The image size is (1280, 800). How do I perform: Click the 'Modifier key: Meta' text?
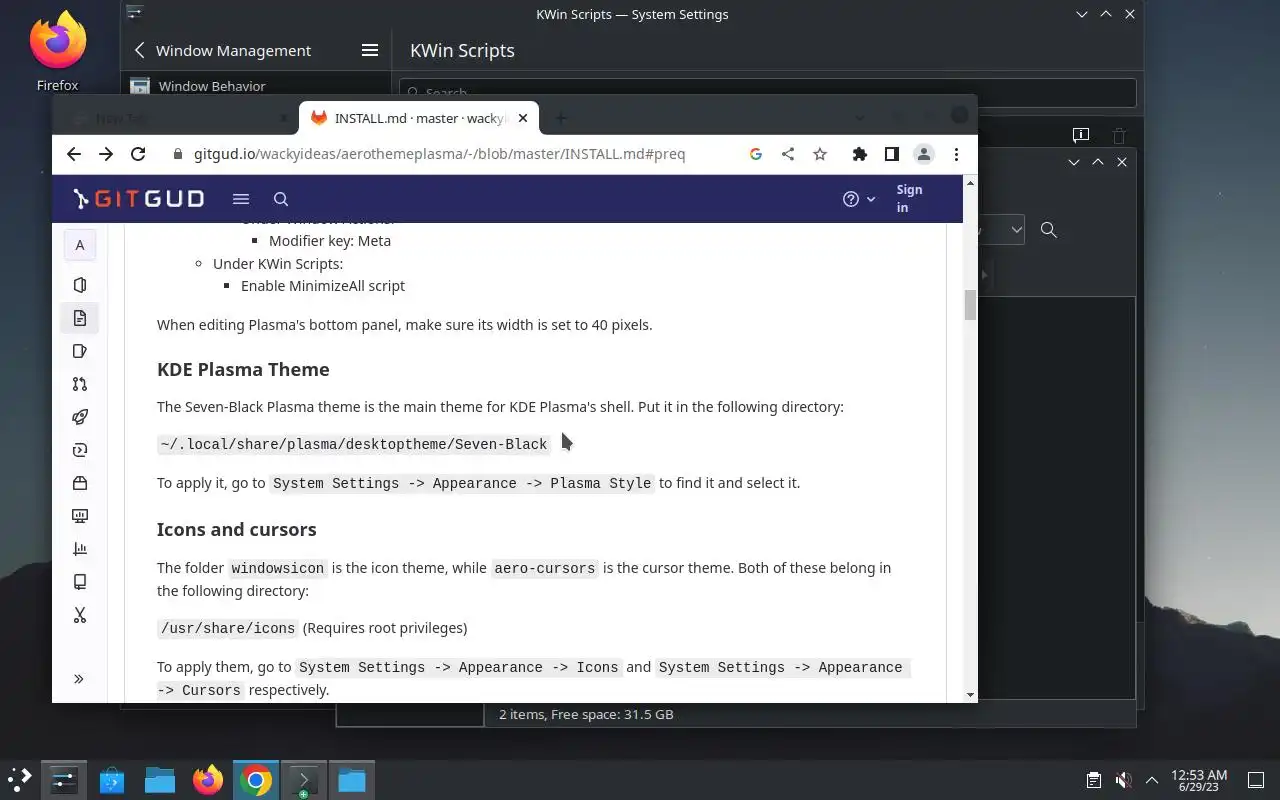(330, 241)
